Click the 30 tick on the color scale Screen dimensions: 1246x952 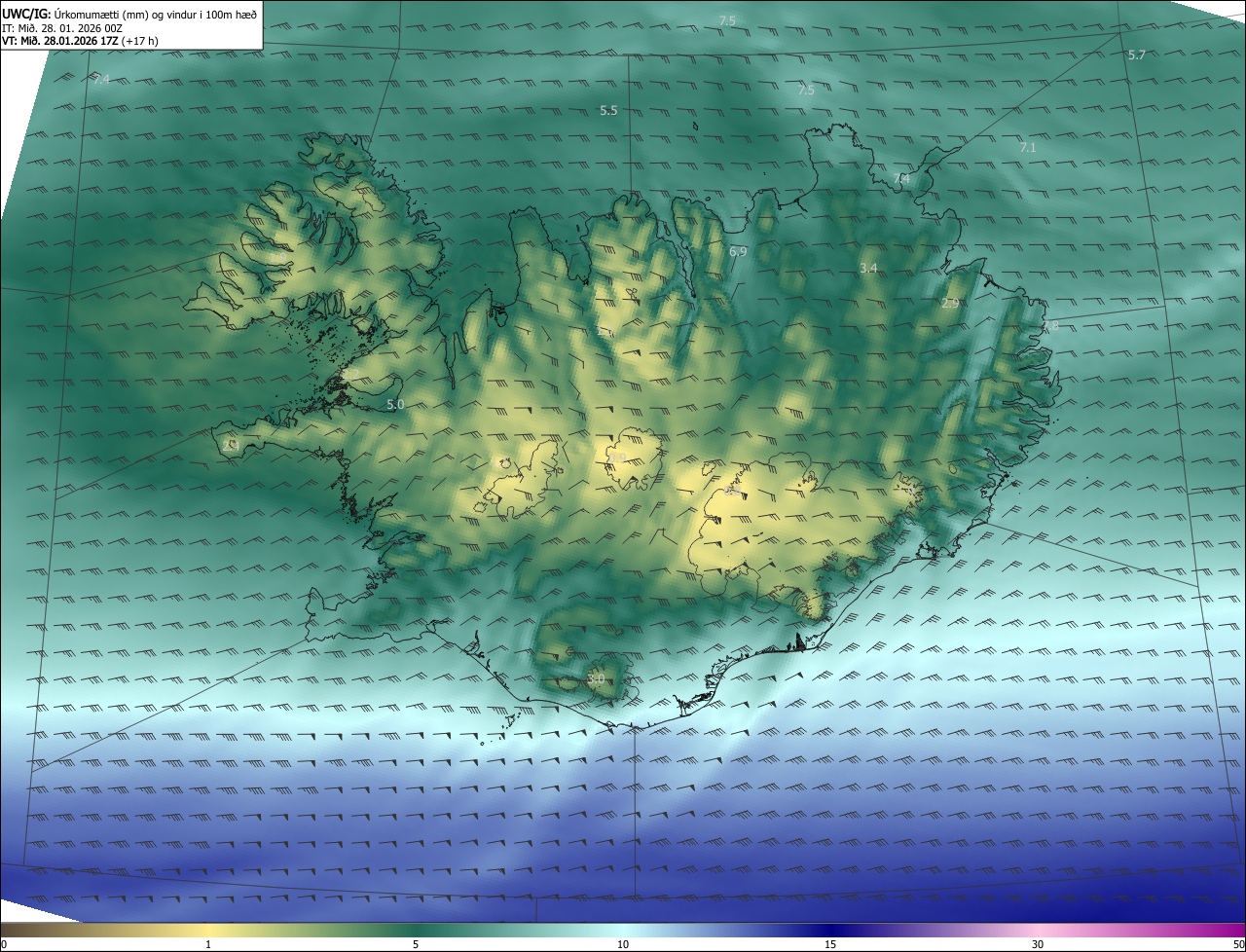[1038, 944]
